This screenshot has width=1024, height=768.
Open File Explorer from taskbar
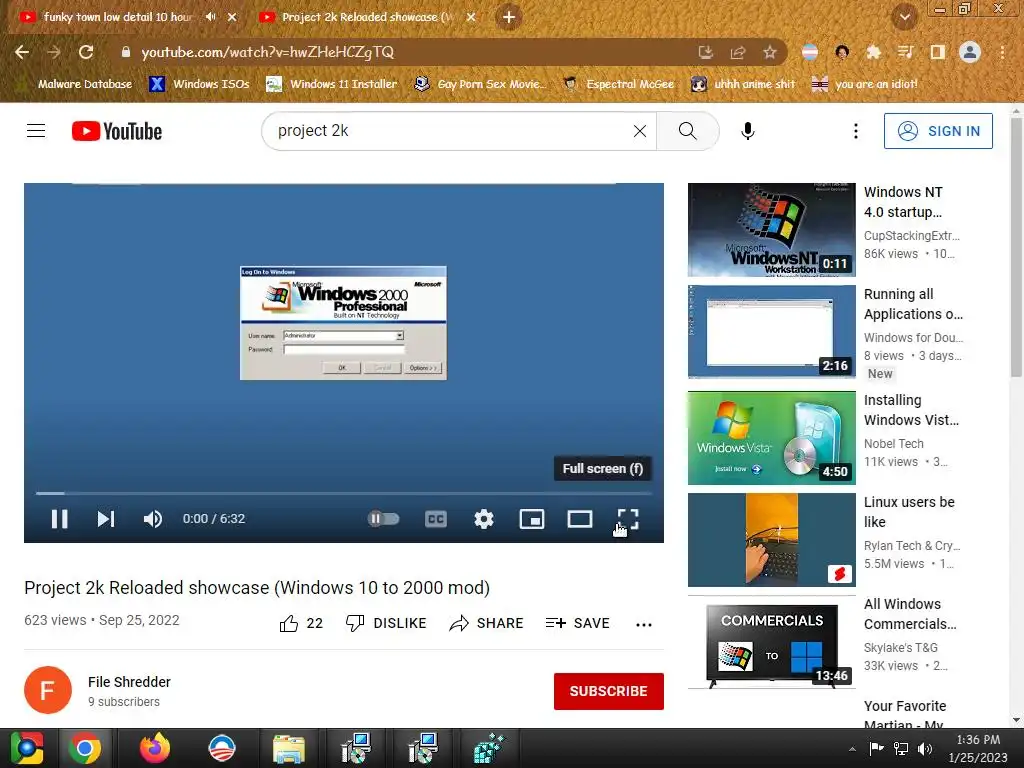tap(289, 748)
